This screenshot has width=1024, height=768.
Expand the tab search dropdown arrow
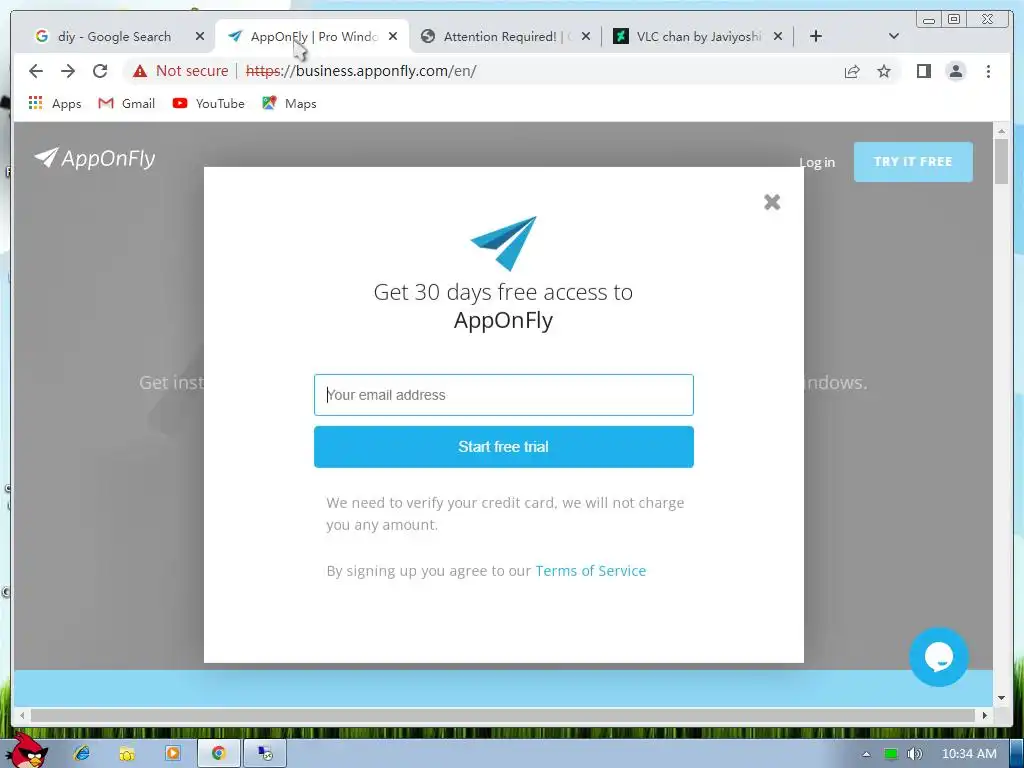[x=893, y=36]
